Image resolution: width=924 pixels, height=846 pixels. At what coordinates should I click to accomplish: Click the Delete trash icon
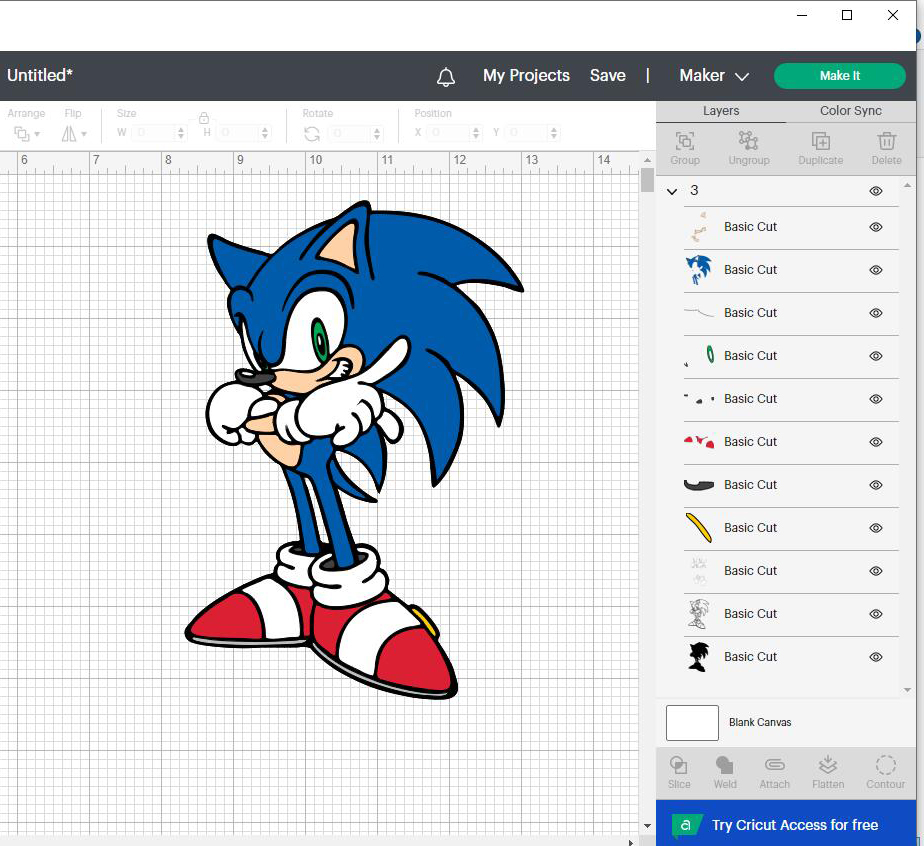pos(886,148)
